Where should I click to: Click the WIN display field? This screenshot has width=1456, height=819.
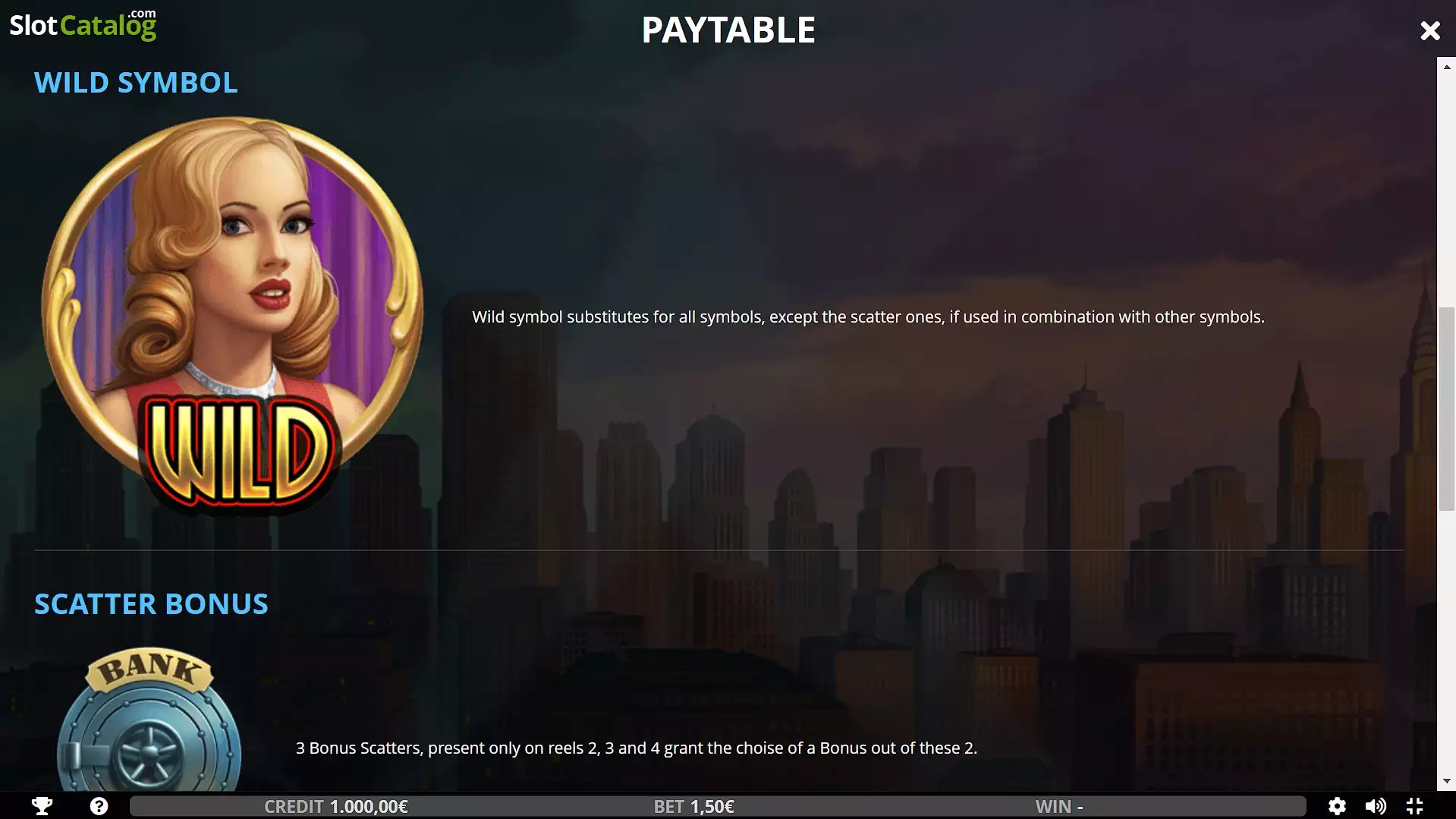(1059, 806)
